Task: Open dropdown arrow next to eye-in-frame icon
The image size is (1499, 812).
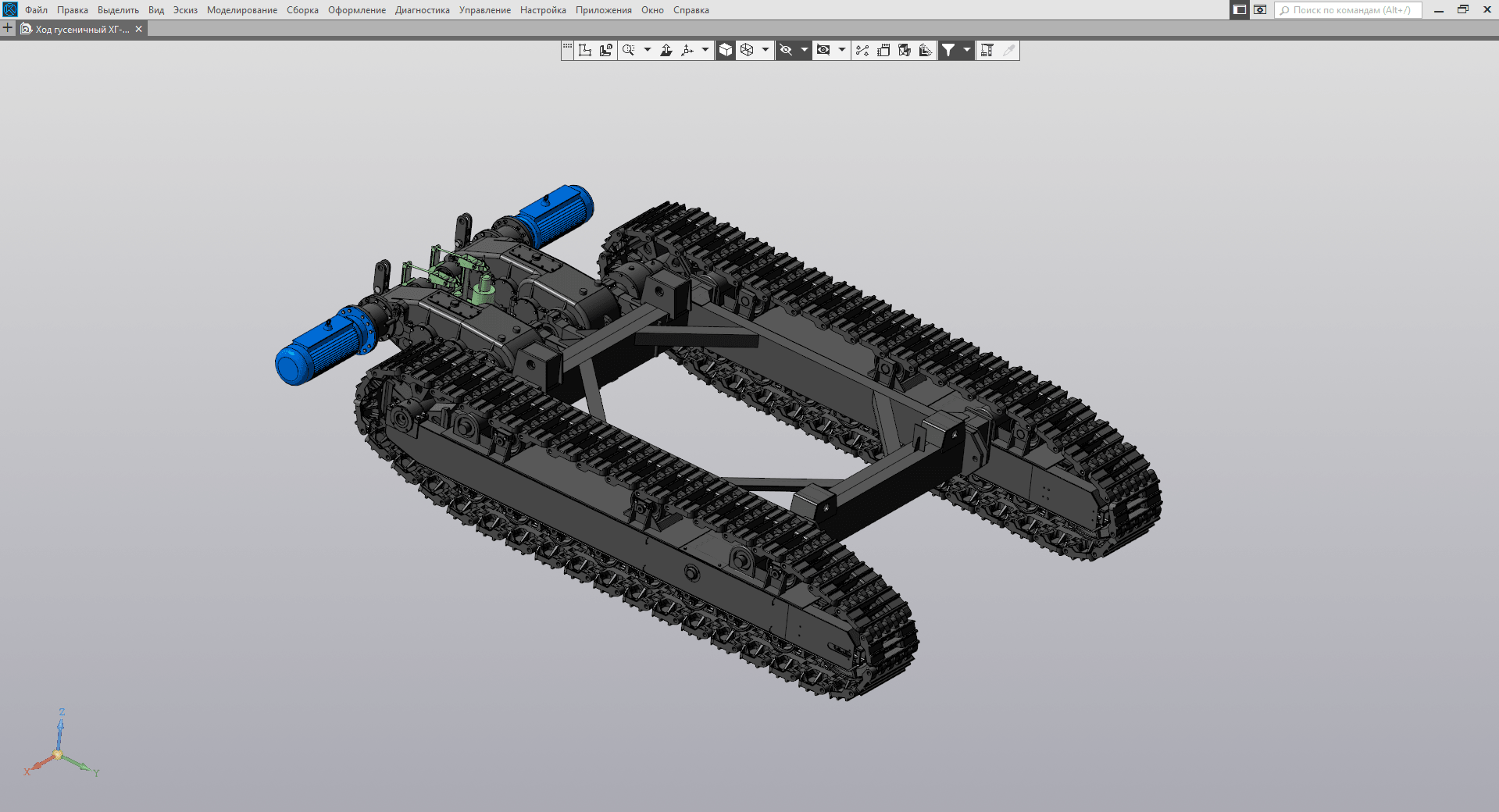Action: (x=841, y=50)
